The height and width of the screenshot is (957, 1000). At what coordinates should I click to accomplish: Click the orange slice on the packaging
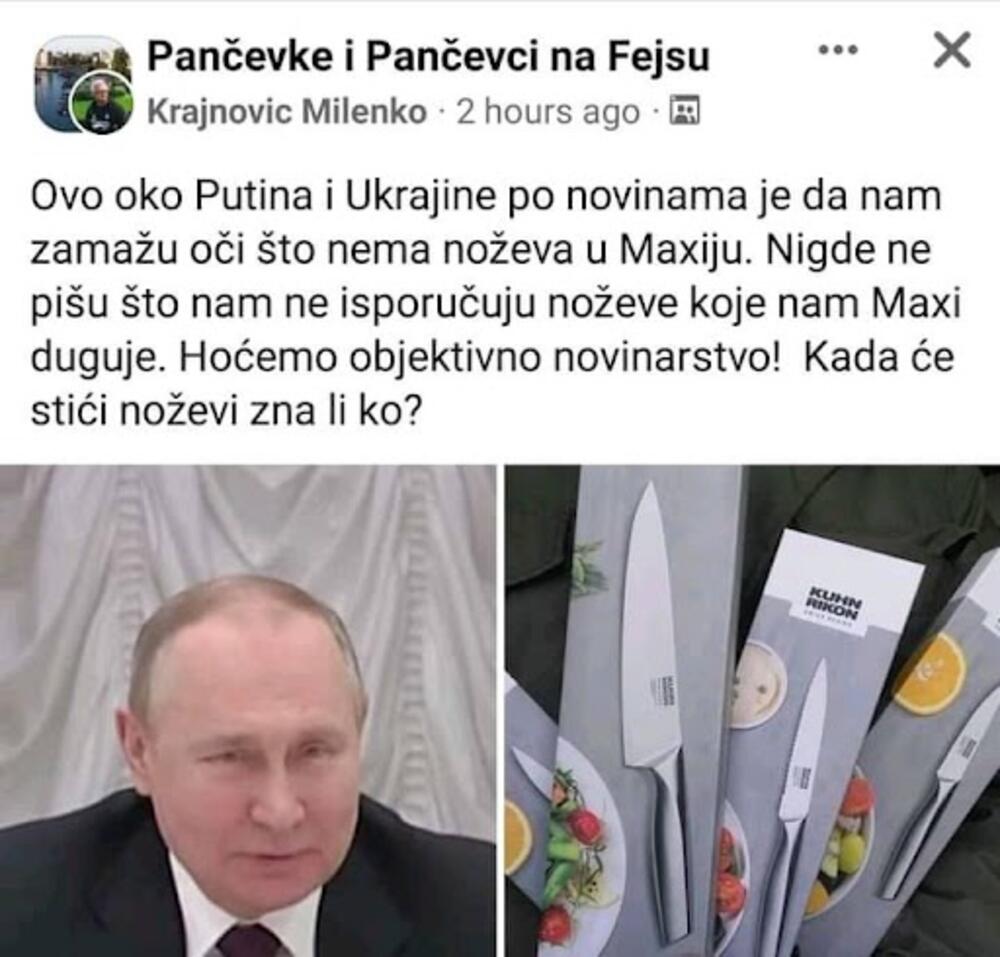pyautogui.click(x=929, y=673)
